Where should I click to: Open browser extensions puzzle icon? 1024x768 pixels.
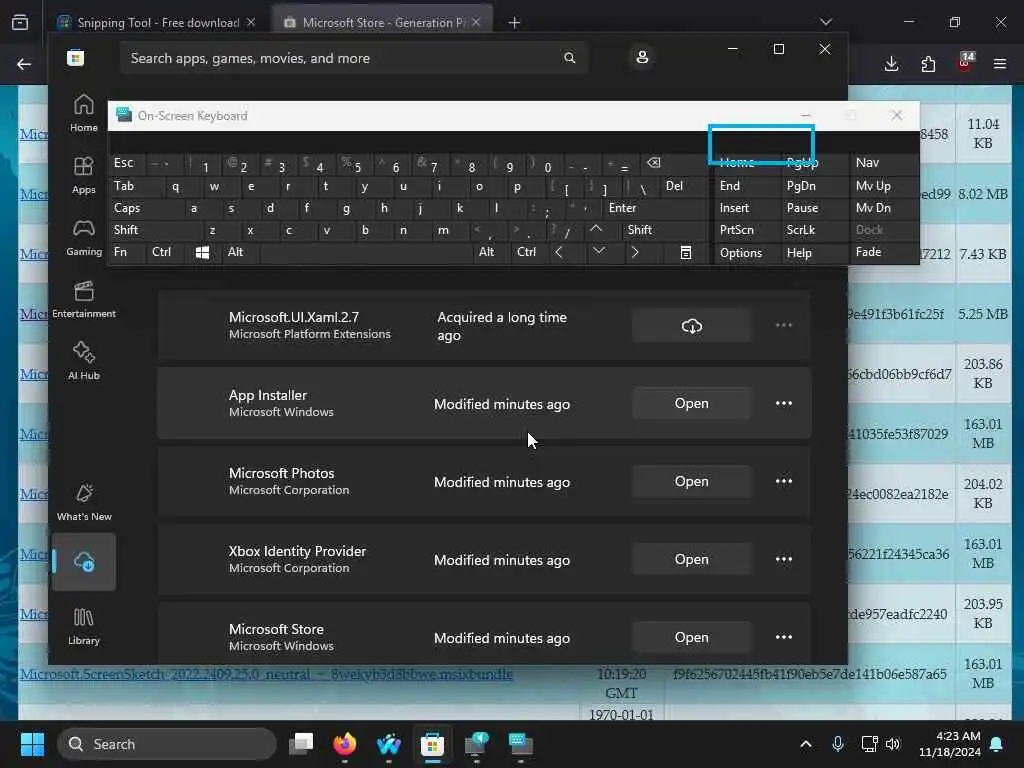point(928,64)
